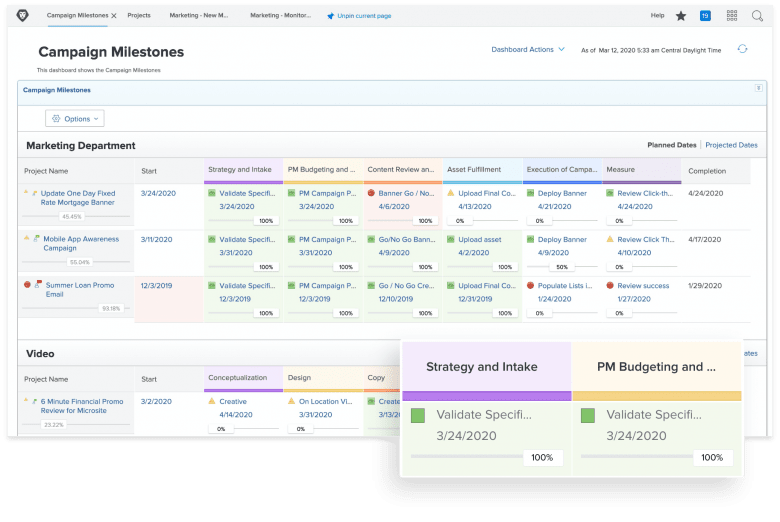The height and width of the screenshot is (522, 780).
Task: Click the Execution of Campa... column header
Action: pos(562,171)
